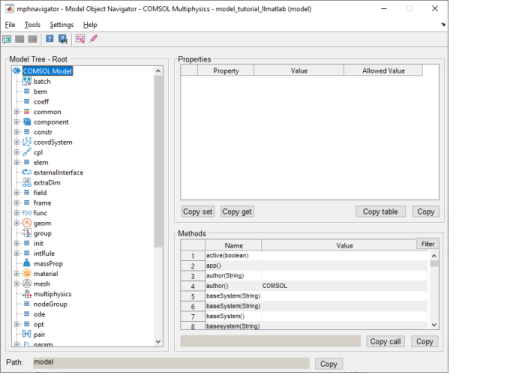Viewport: 510px width, 378px height.
Task: Click the Copy table button
Action: (x=380, y=212)
